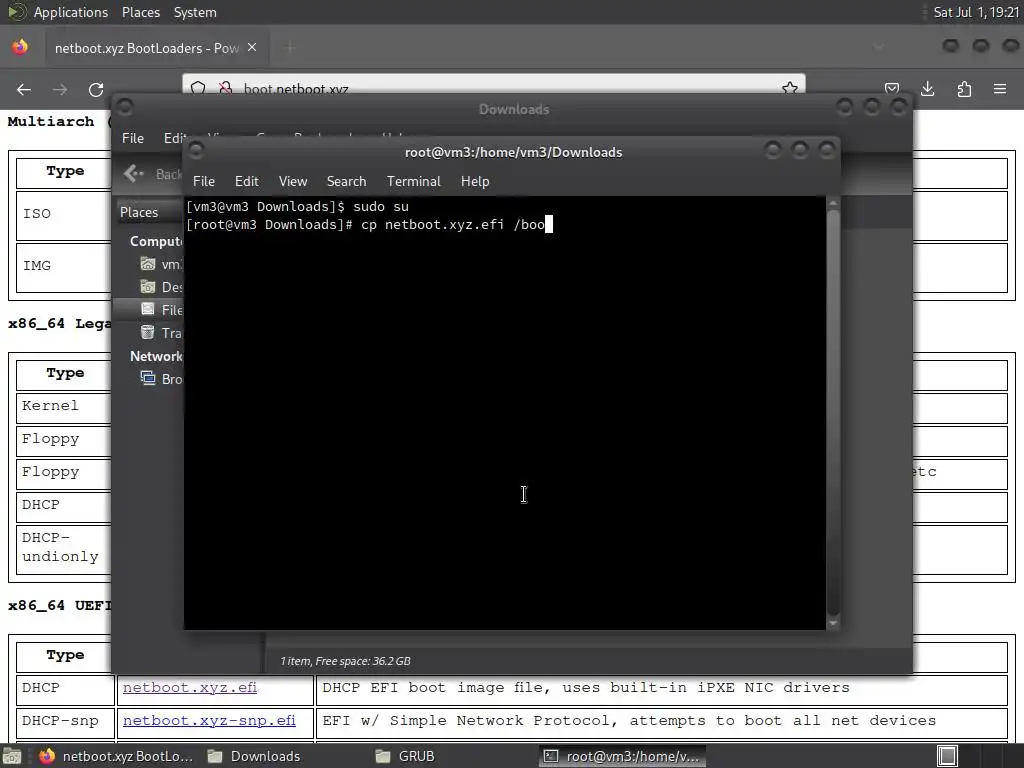Open Save to Pocket icon in Firefox
This screenshot has width=1024, height=768.
(891, 89)
